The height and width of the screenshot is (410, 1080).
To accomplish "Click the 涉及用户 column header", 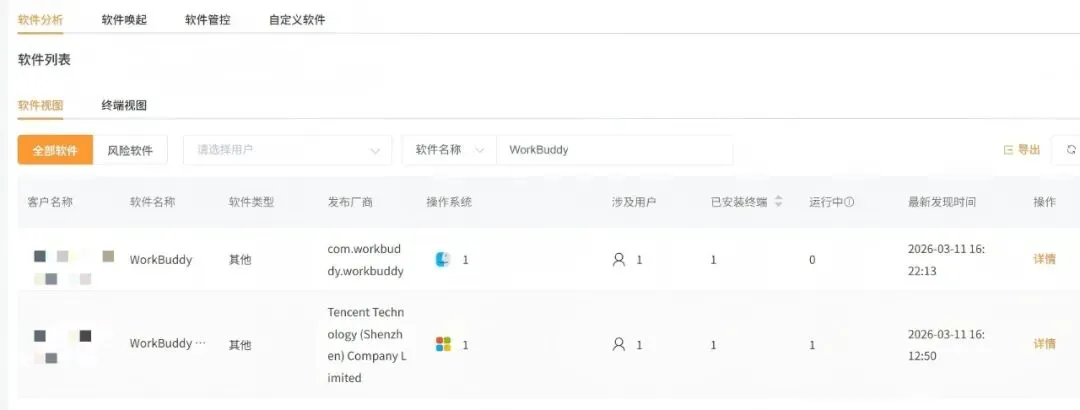I will click(x=634, y=202).
